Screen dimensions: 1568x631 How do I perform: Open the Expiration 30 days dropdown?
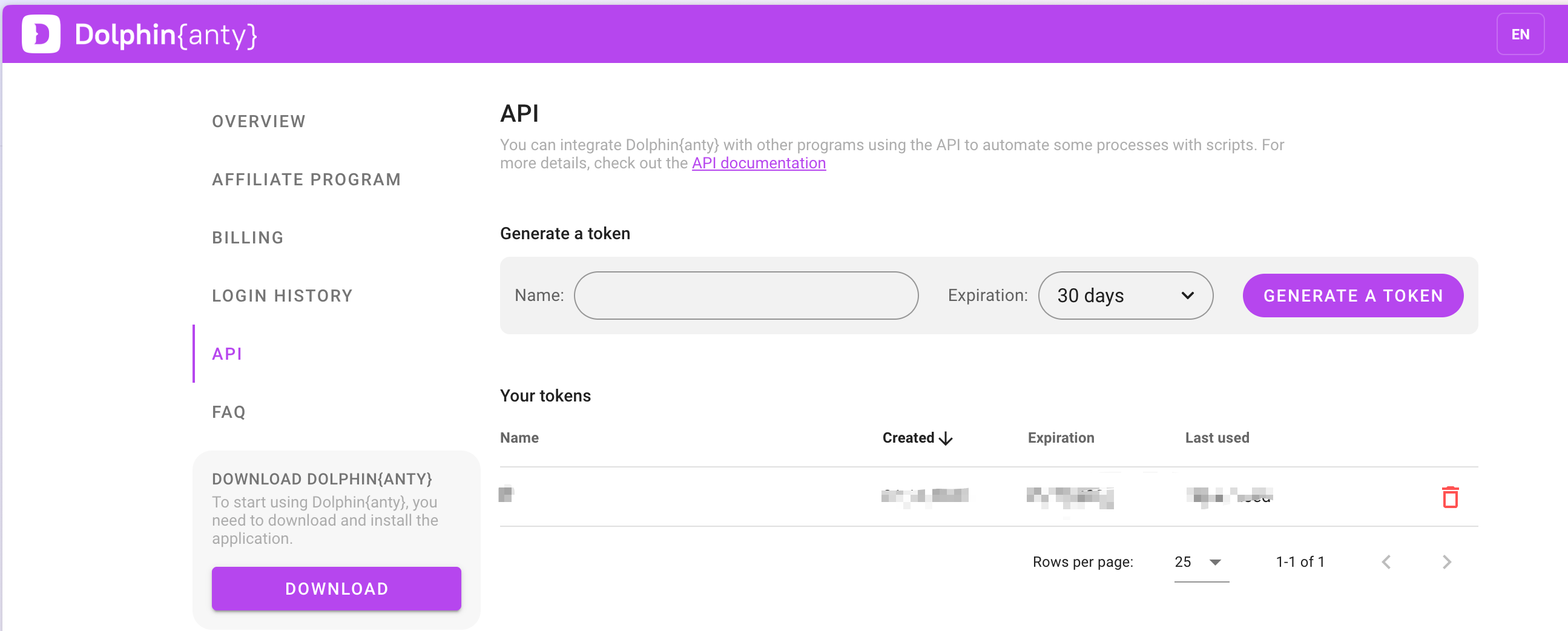1125,296
